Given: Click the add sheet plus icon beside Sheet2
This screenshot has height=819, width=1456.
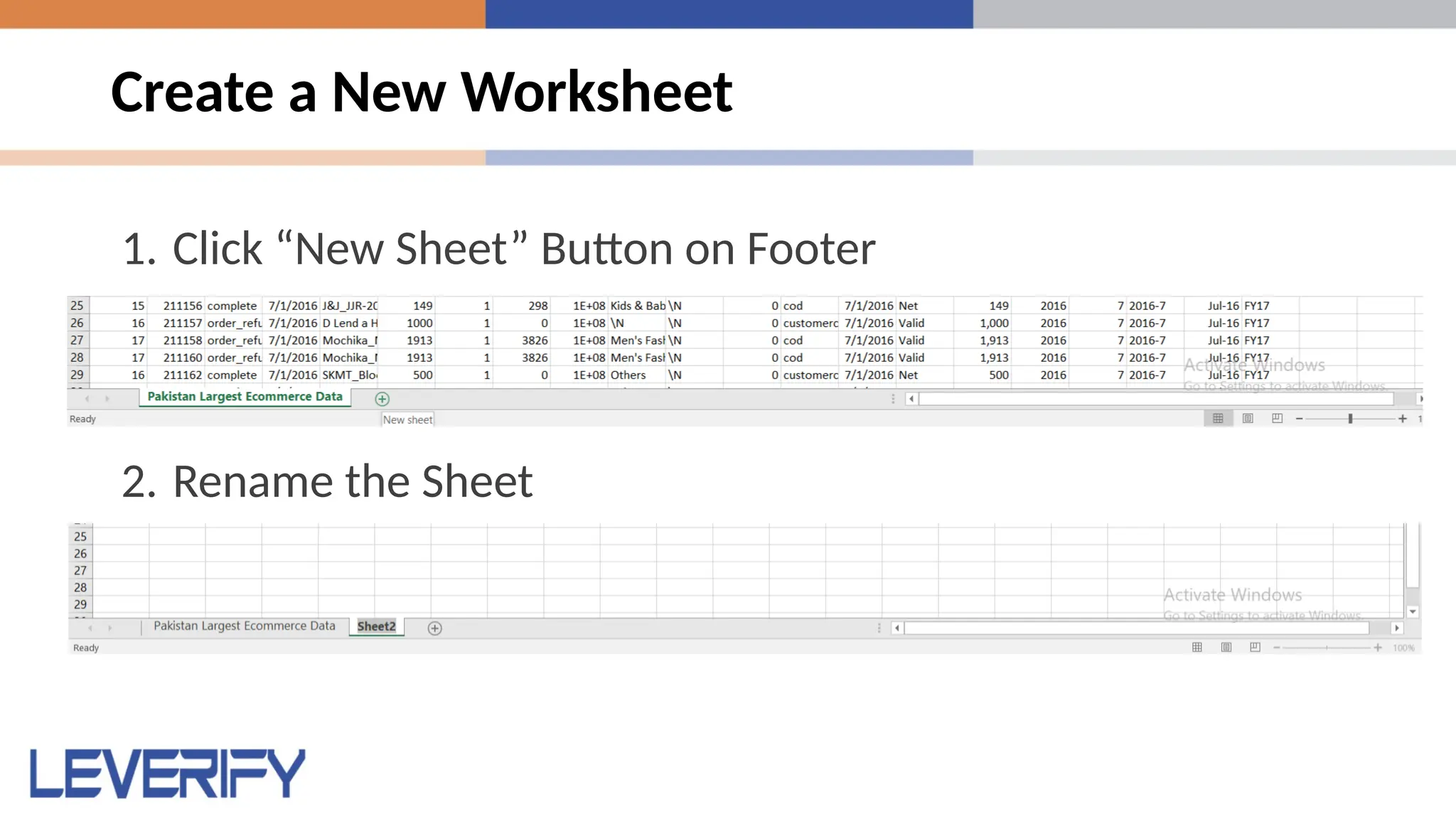Looking at the screenshot, I should tap(434, 628).
